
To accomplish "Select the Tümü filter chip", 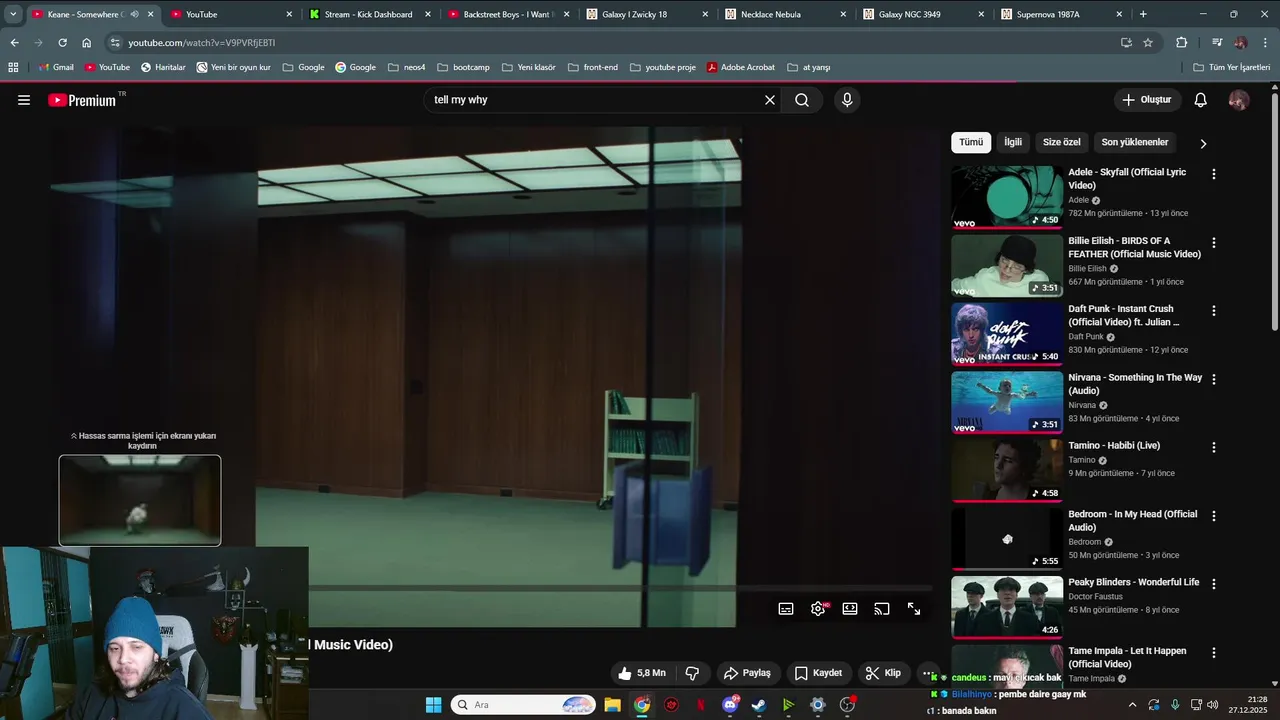I will click(x=971, y=142).
